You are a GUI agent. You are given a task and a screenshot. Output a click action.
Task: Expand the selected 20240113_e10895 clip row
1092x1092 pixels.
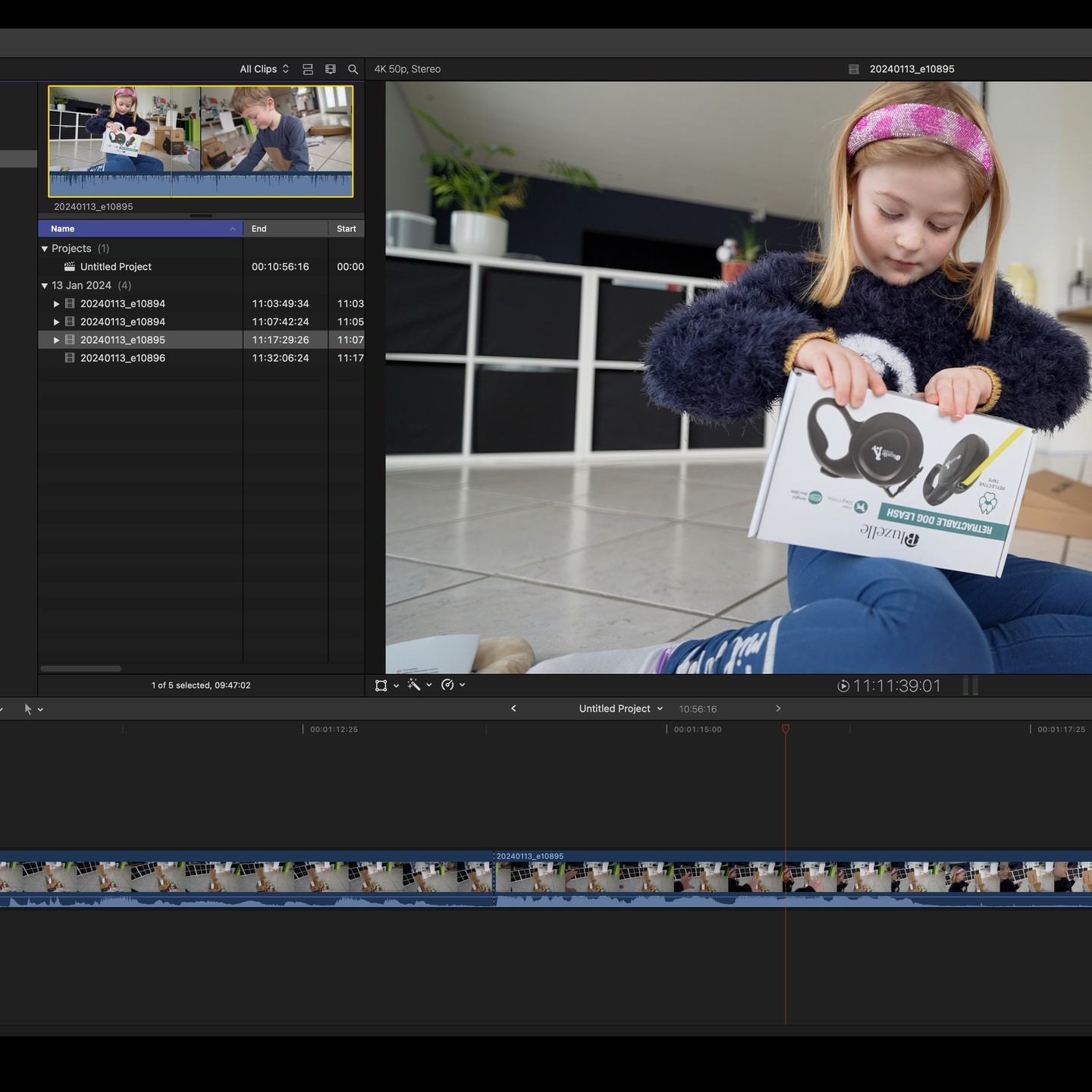point(56,340)
